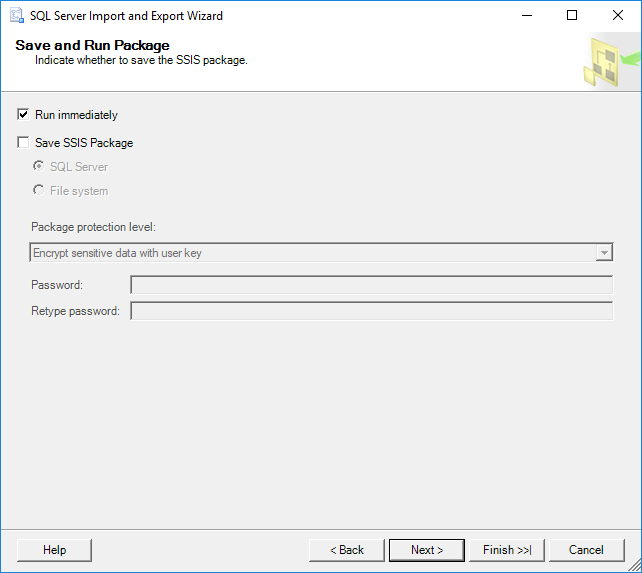Click the Finish >>| button
642x573 pixels.
pos(507,550)
